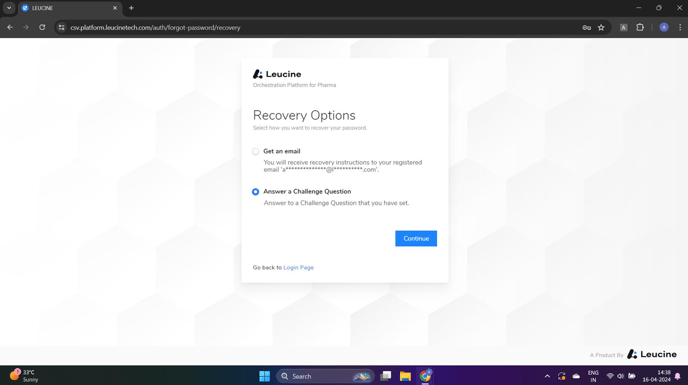Image resolution: width=688 pixels, height=385 pixels.
Task: Go back to the previous page
Action: (10, 27)
